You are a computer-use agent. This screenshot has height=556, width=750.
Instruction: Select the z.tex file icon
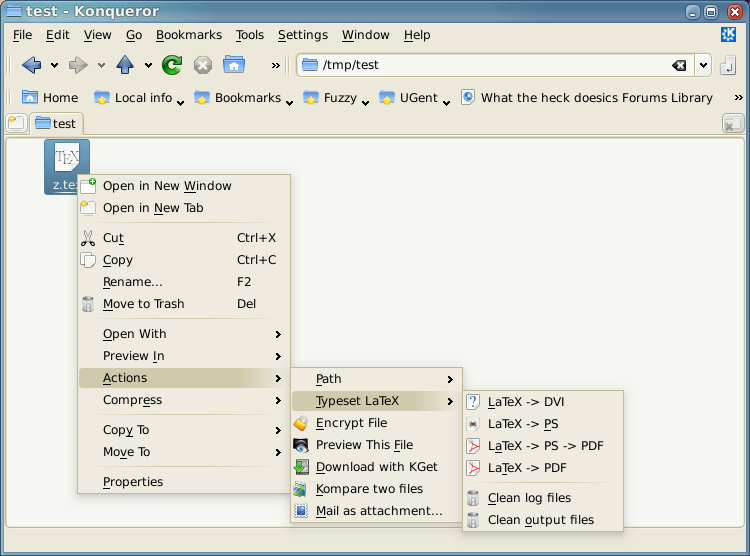click(x=66, y=166)
